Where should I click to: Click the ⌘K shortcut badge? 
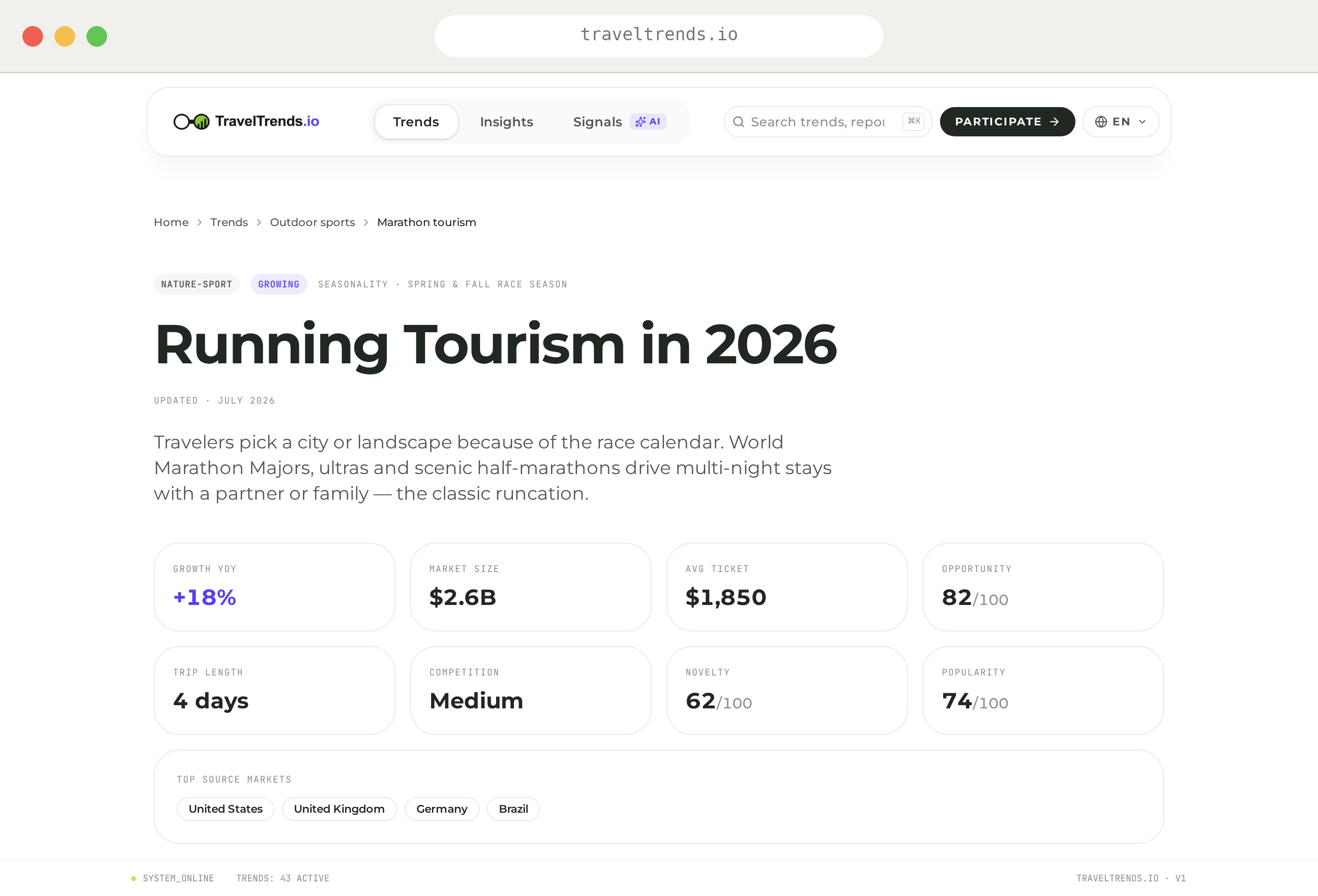913,121
